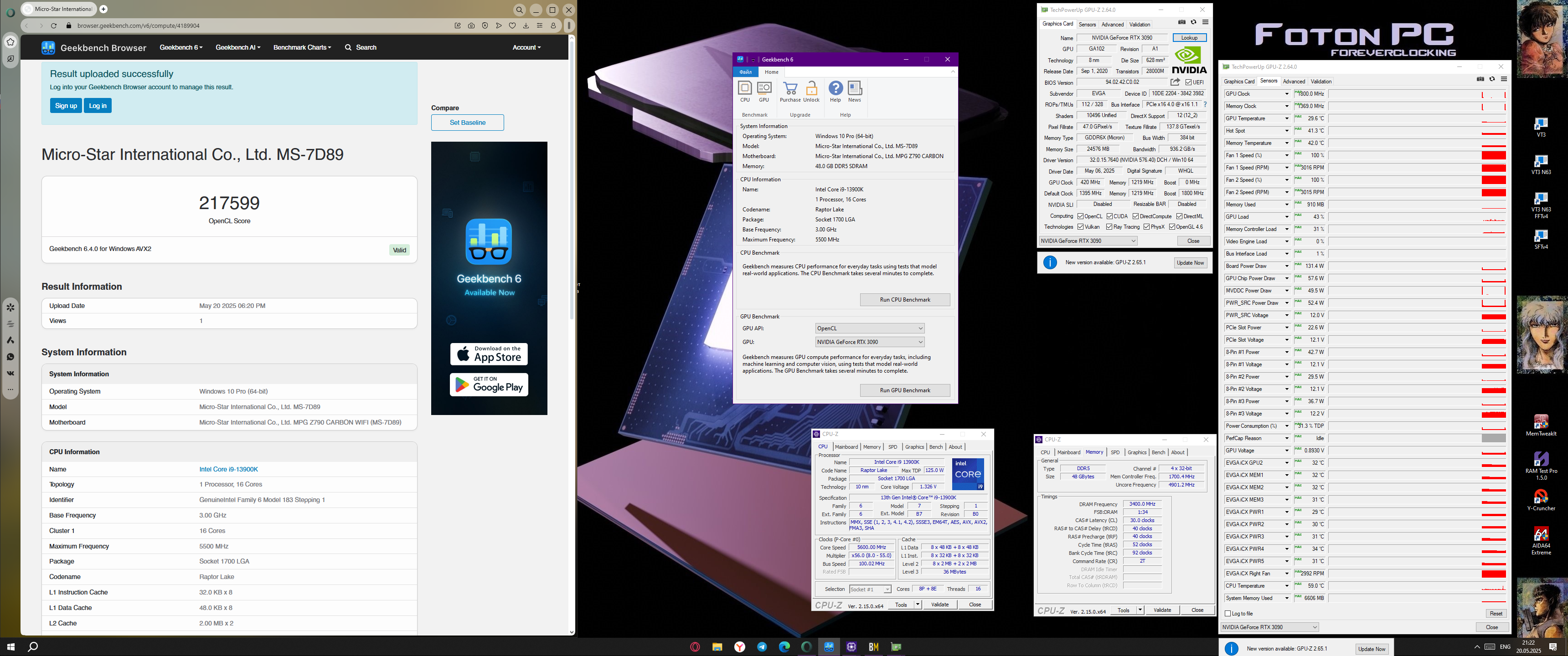The width and height of the screenshot is (1568, 656).
Task: Open File Explorer from taskbar
Action: click(717, 647)
